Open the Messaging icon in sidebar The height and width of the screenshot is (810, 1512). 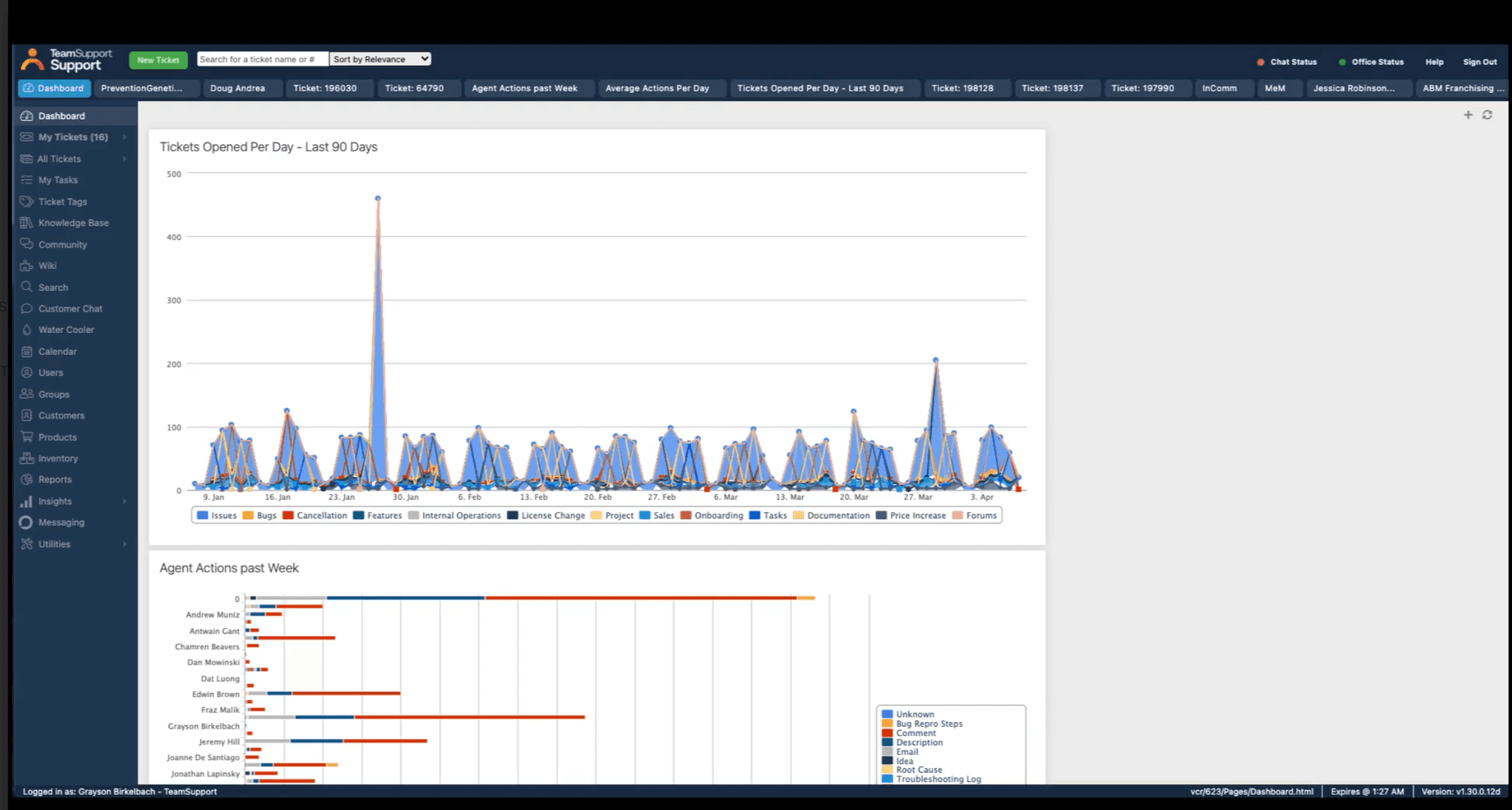pyautogui.click(x=26, y=522)
